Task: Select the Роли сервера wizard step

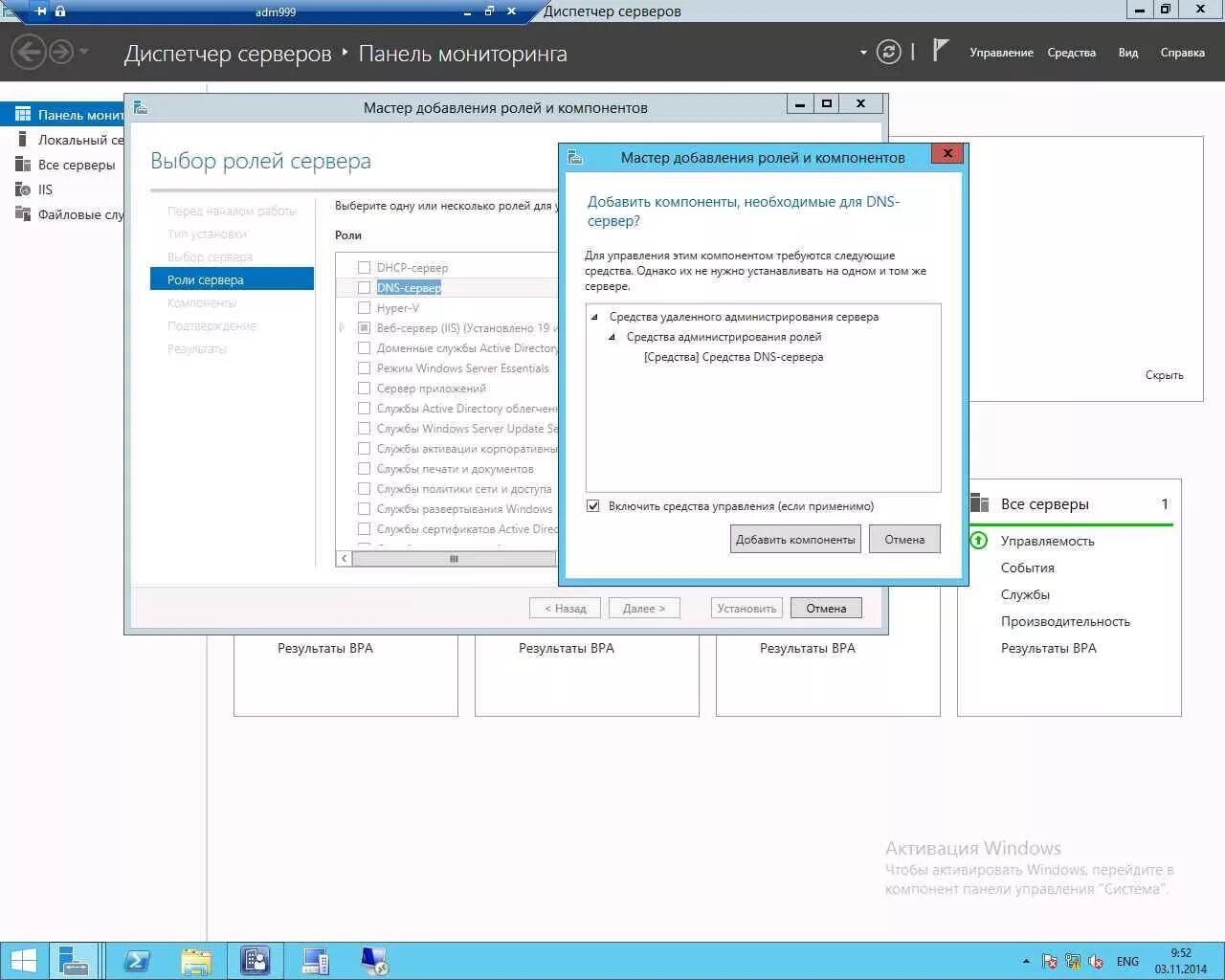Action: pyautogui.click(x=232, y=278)
